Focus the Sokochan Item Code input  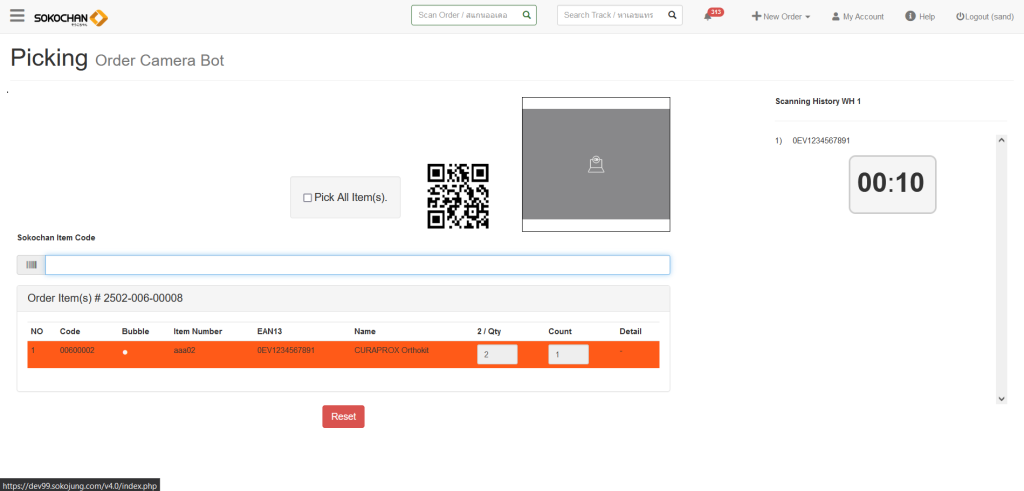(x=357, y=265)
